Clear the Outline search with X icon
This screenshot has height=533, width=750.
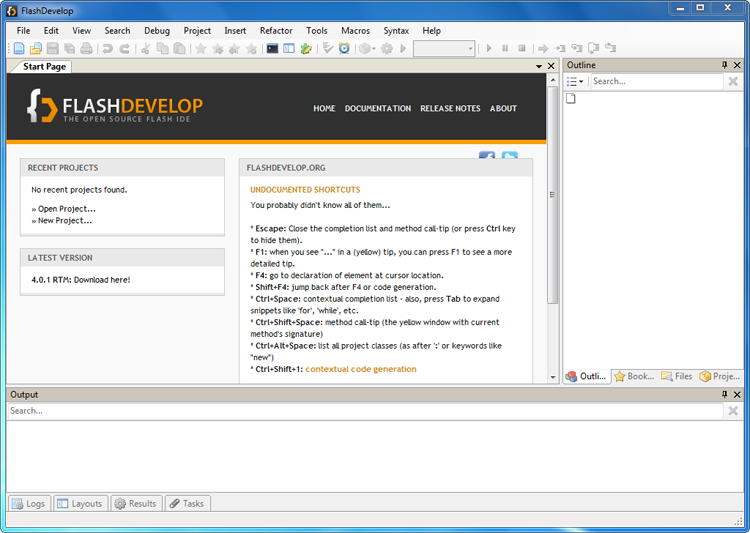734,81
